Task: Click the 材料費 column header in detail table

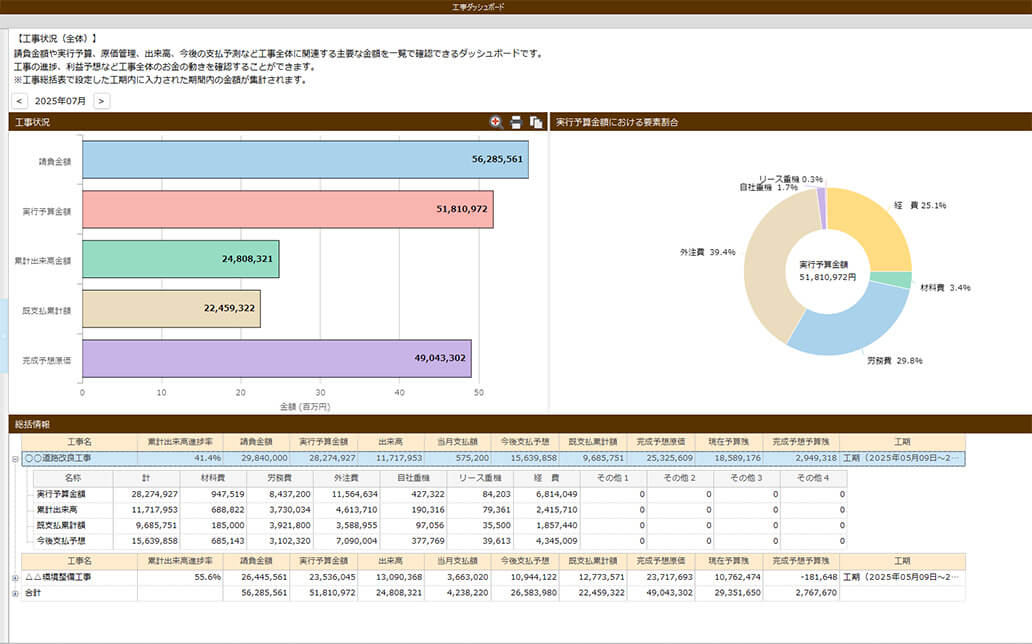Action: click(x=213, y=478)
